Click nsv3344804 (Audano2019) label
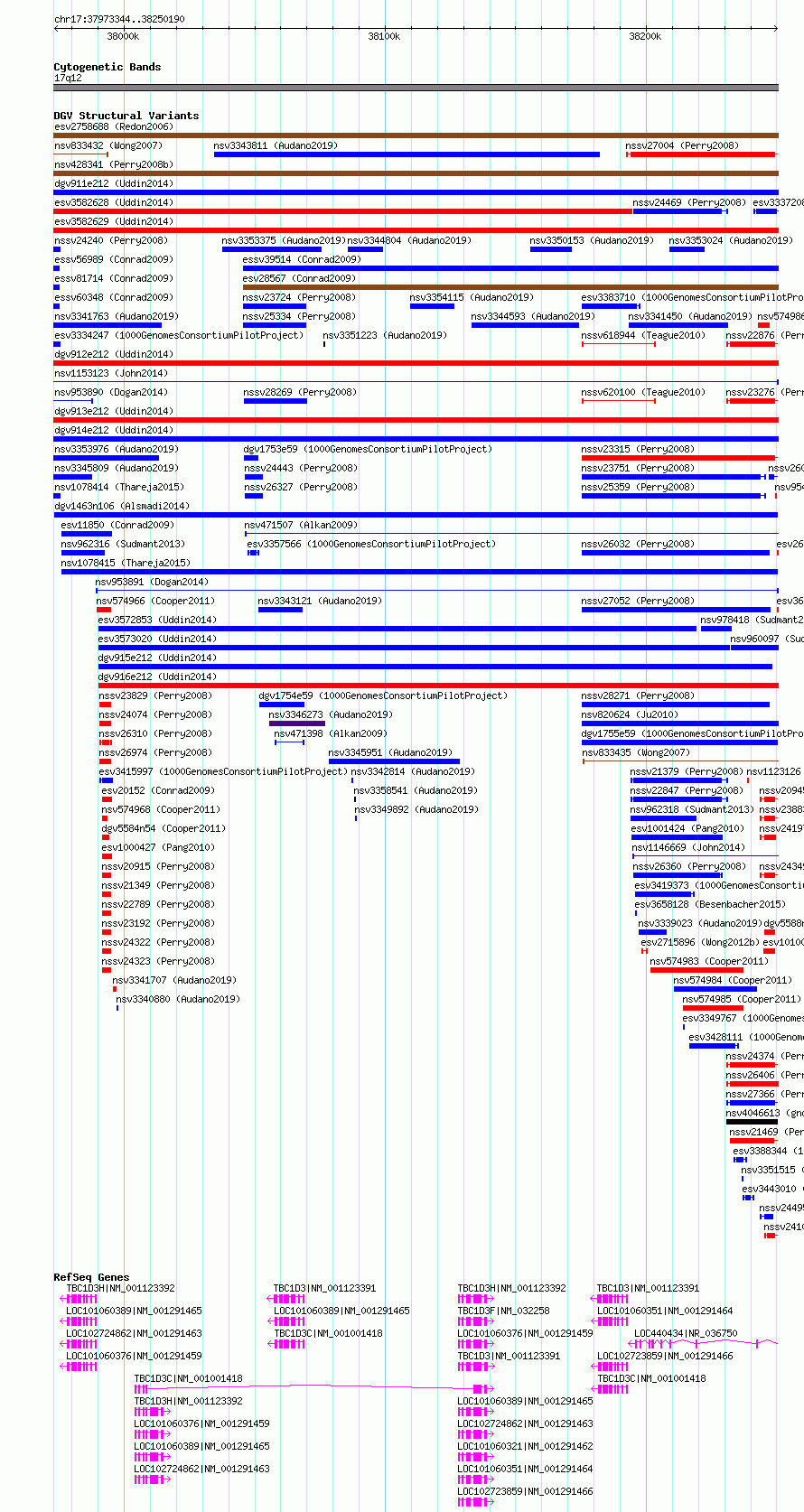Viewport: 804px width, 1512px height. coord(409,240)
